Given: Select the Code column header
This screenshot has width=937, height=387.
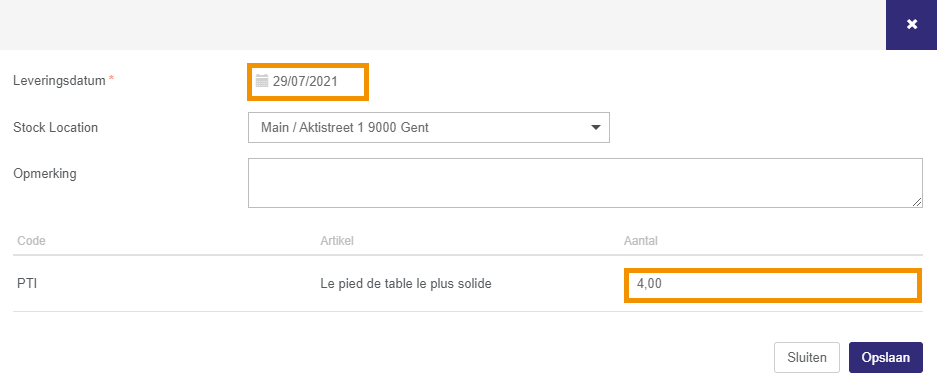Looking at the screenshot, I should 32,241.
